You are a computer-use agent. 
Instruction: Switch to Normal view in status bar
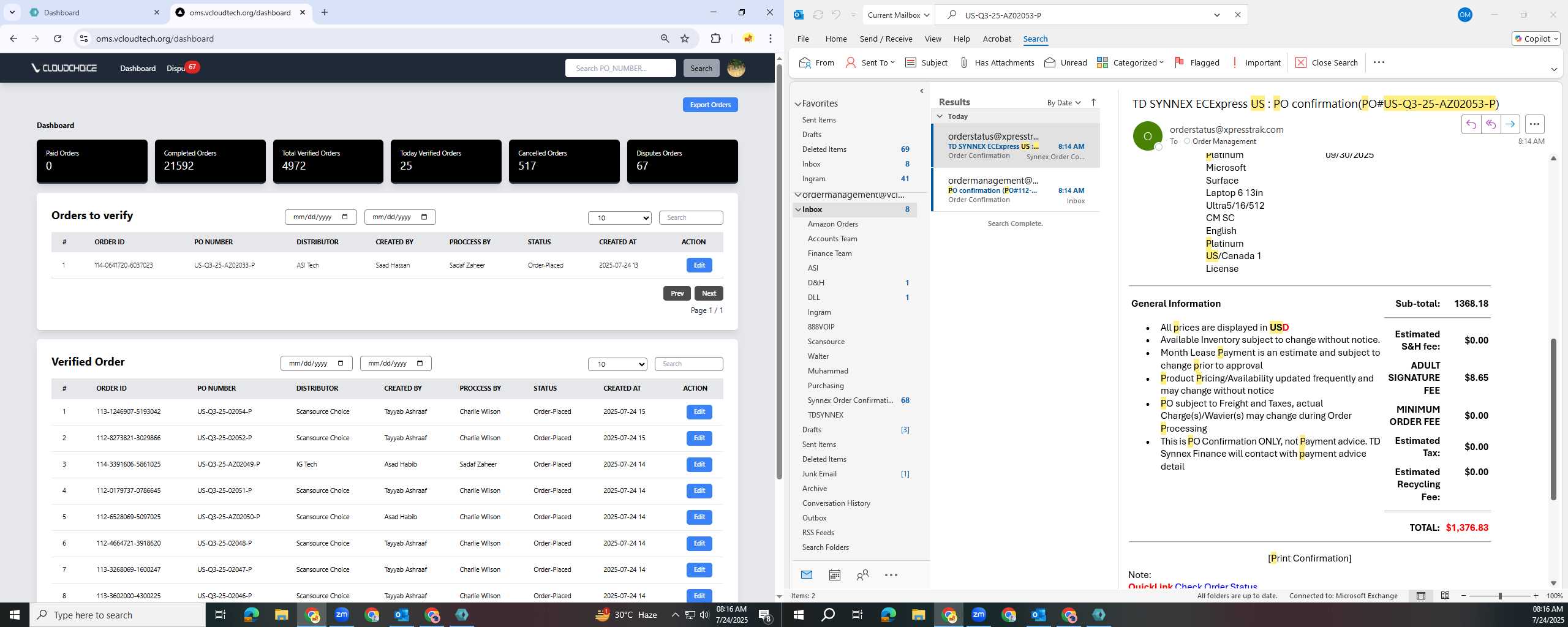[x=1420, y=596]
